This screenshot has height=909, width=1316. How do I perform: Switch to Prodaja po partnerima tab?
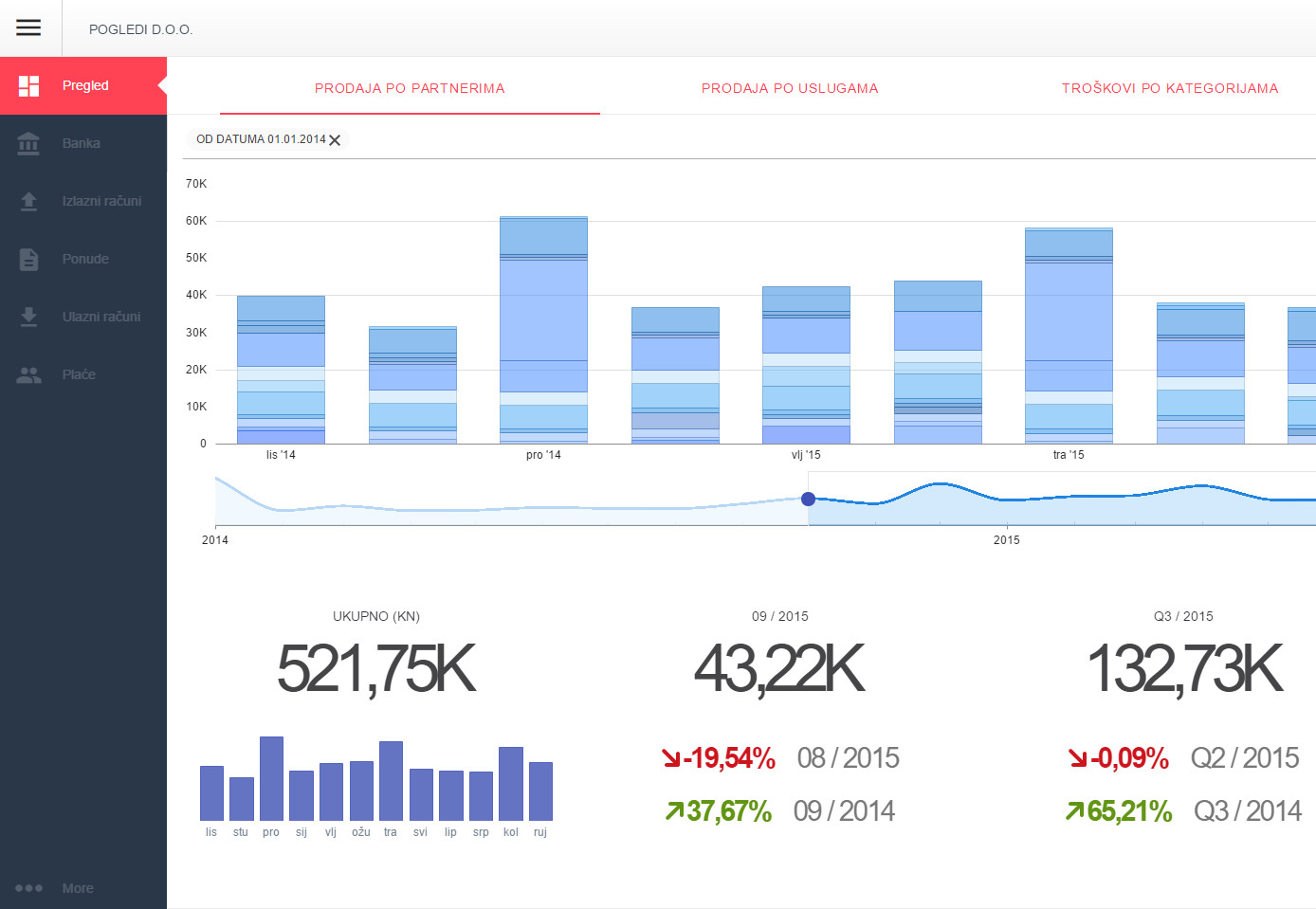pos(410,88)
